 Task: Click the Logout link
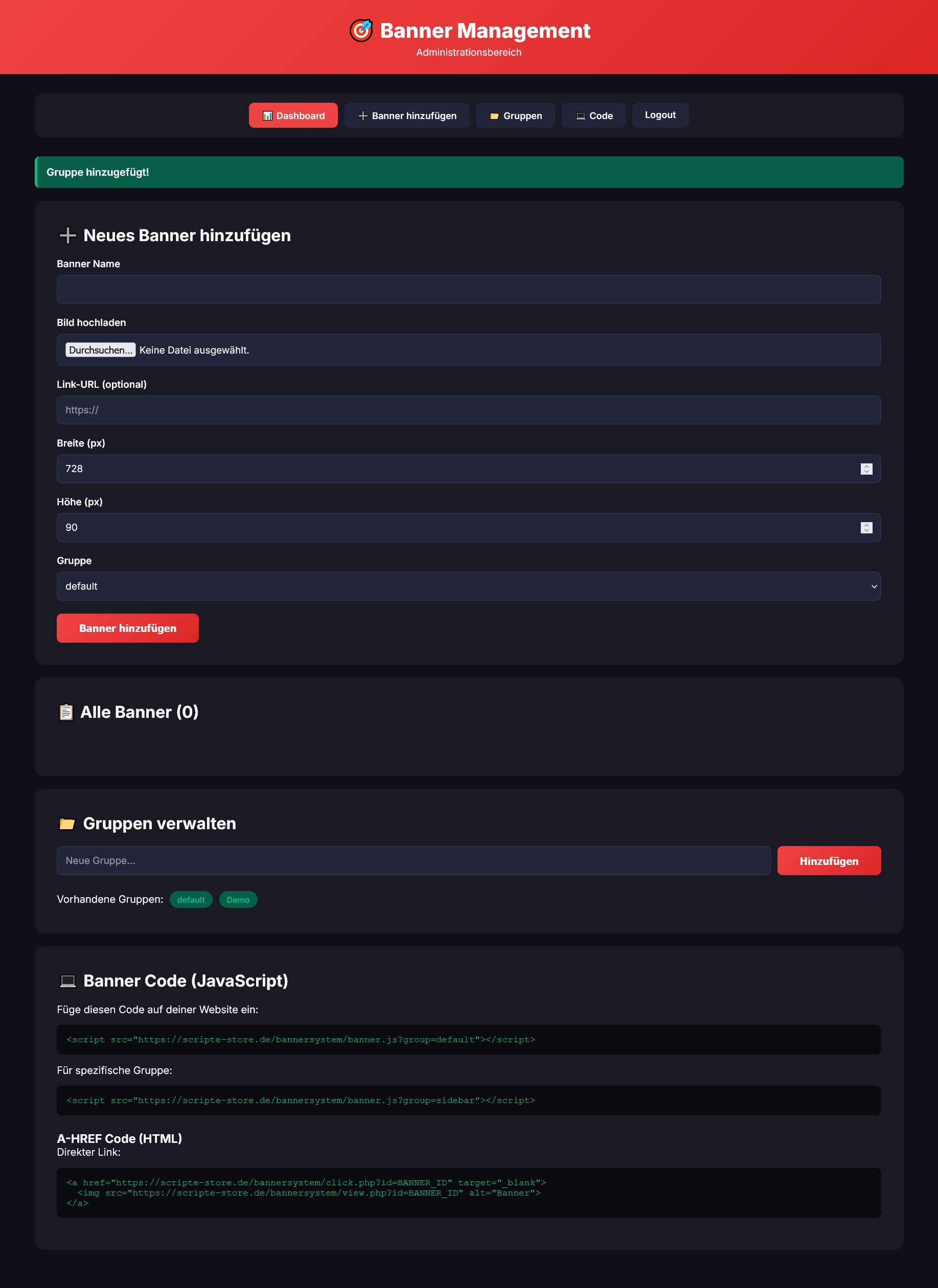coord(660,115)
